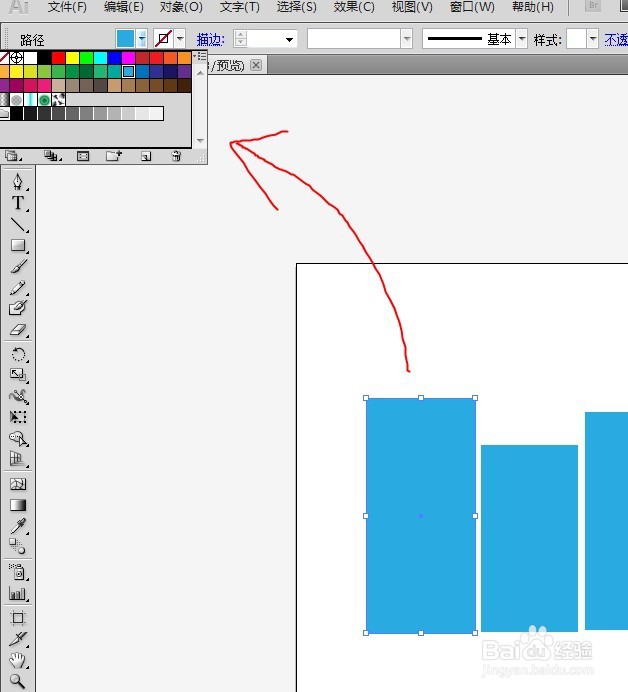
Task: Open the fill color dropdown arrow
Action: point(142,39)
